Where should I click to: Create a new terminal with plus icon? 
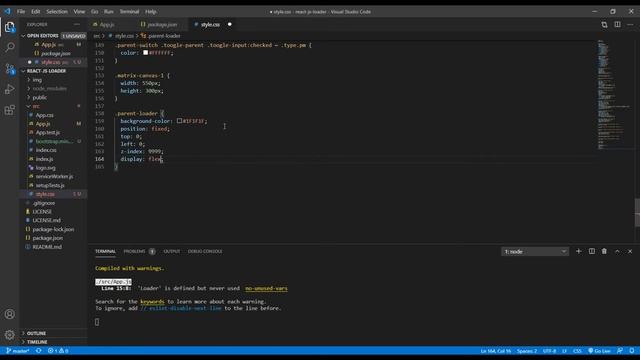point(578,251)
